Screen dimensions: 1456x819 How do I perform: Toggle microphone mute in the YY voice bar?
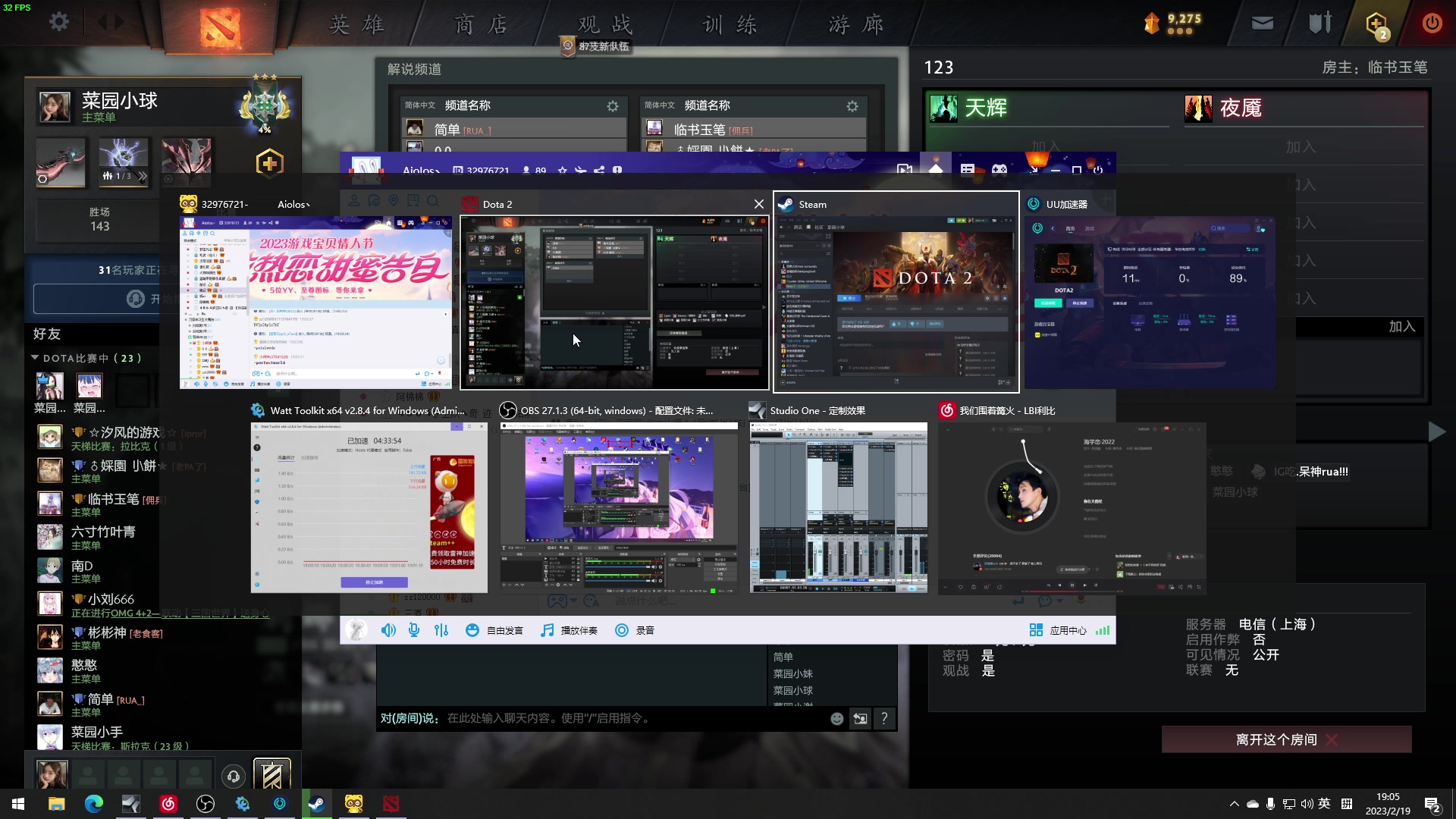click(x=414, y=629)
